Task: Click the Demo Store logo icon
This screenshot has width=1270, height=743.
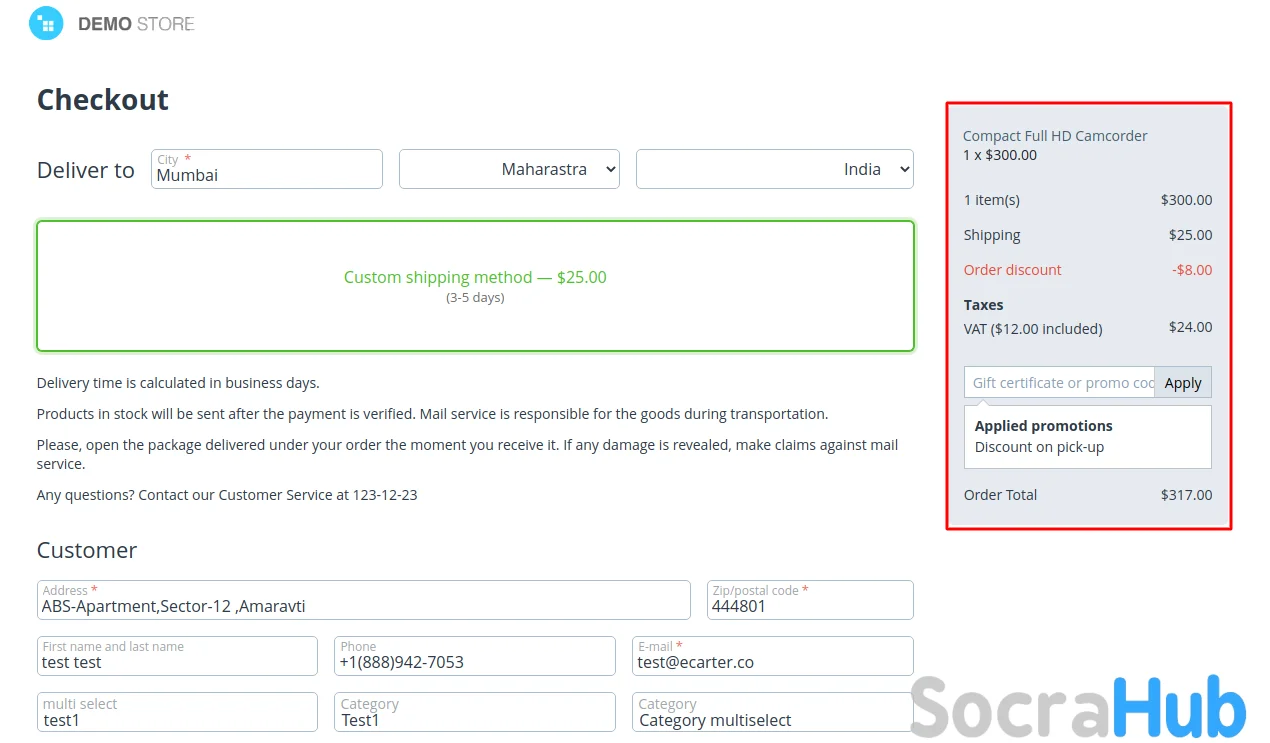Action: tap(46, 23)
